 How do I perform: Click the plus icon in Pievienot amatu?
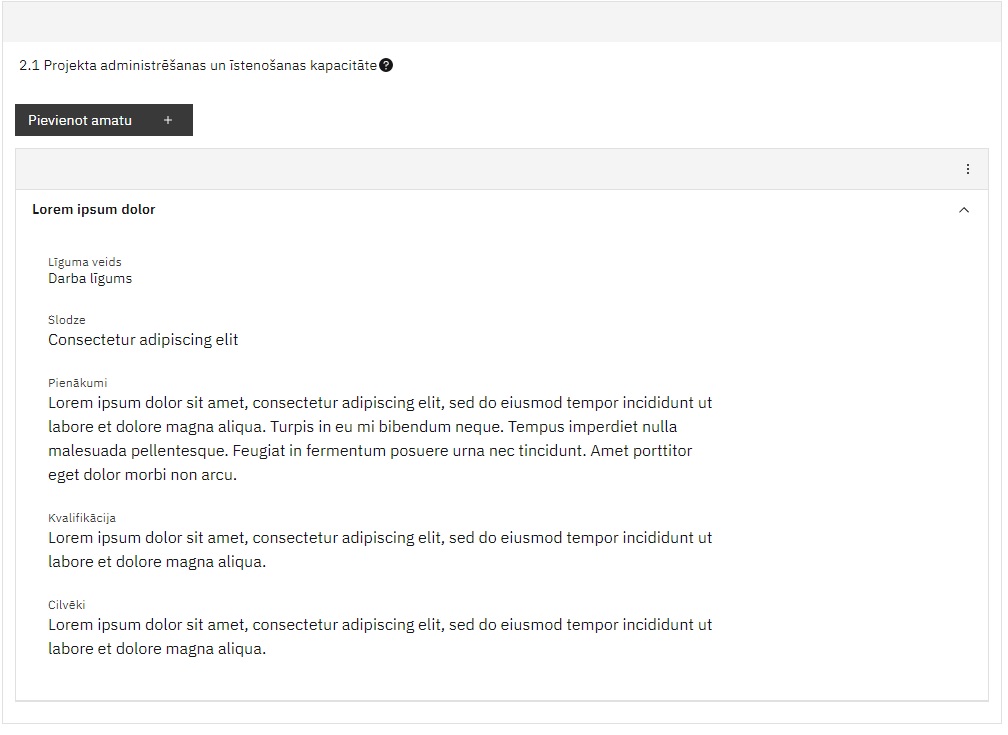[168, 120]
